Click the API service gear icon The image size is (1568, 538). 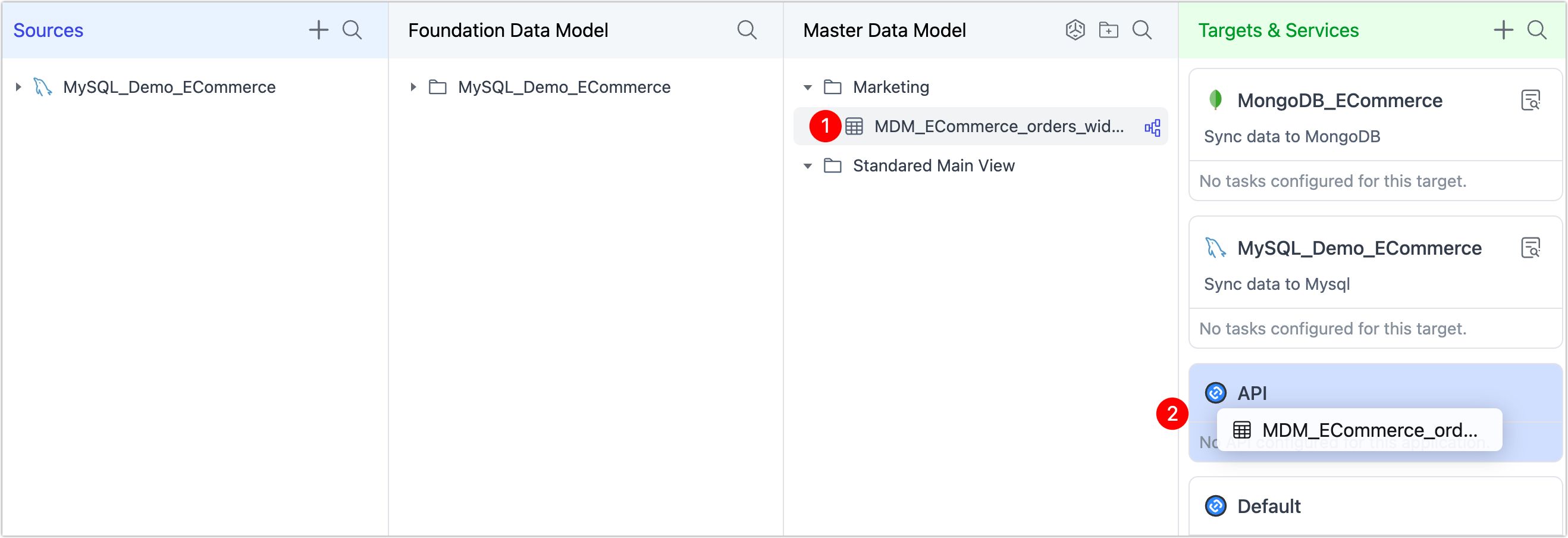[1216, 393]
